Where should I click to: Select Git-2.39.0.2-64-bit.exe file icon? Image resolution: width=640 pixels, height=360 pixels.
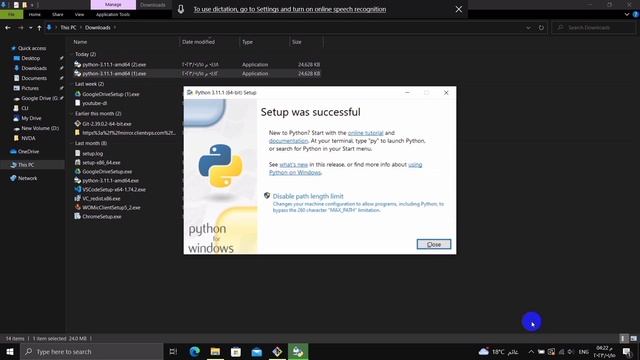click(x=78, y=124)
